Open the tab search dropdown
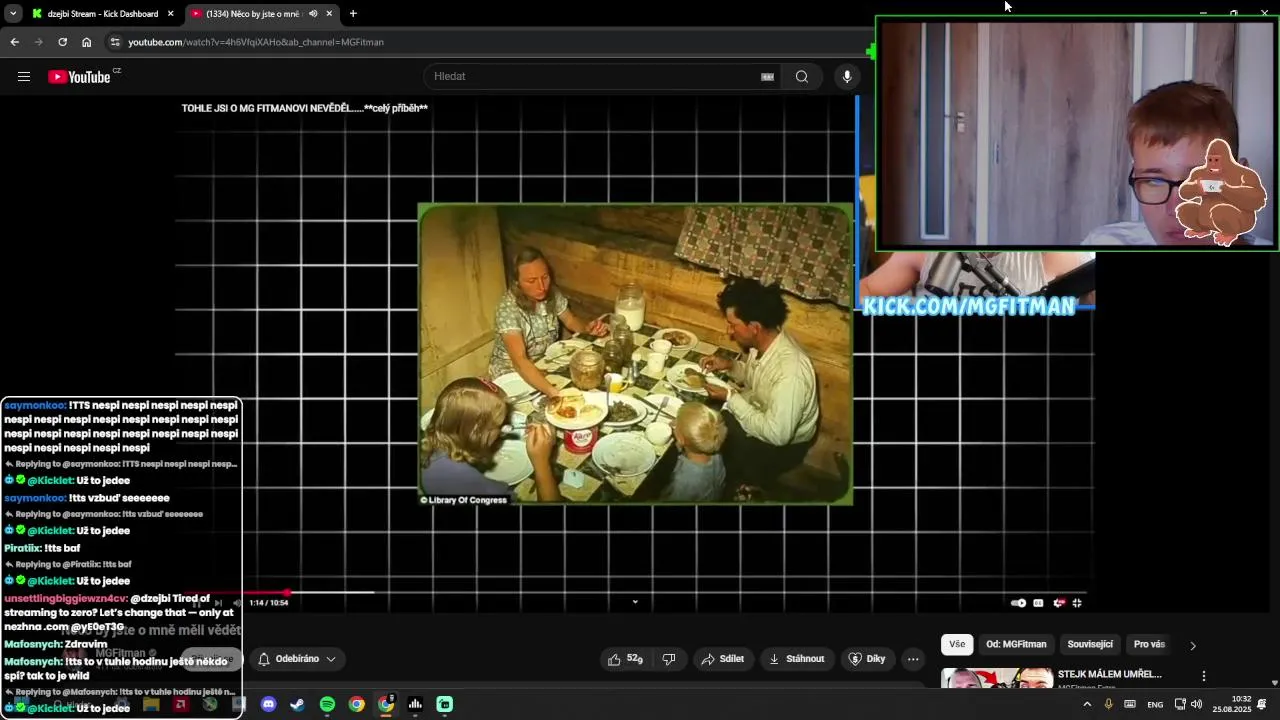 click(12, 14)
